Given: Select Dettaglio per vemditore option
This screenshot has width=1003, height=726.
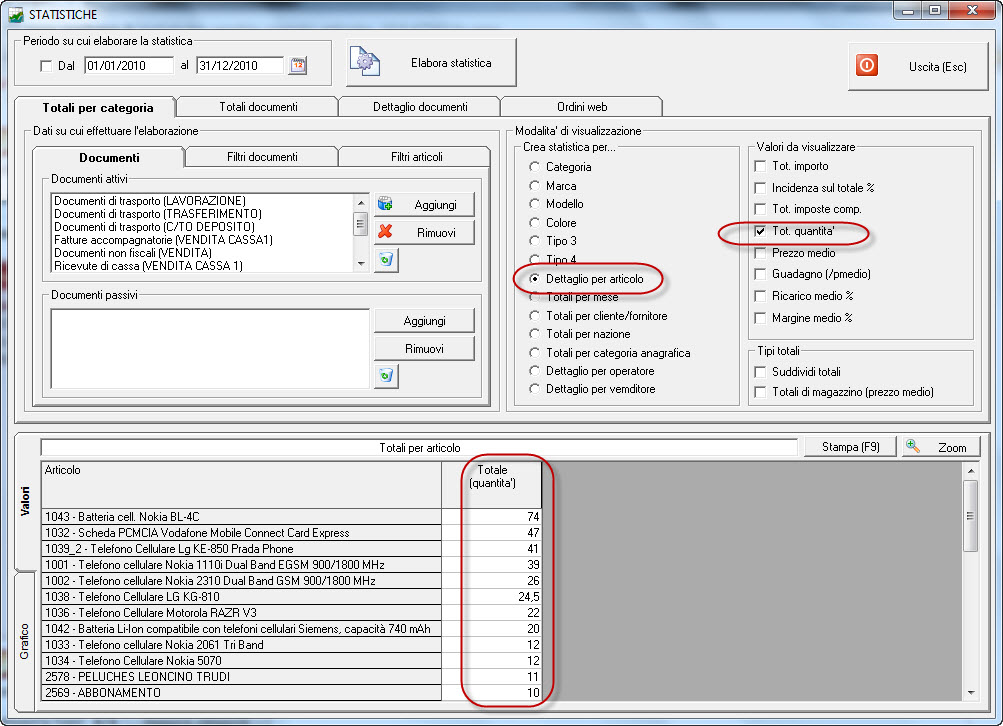Looking at the screenshot, I should click(x=534, y=389).
